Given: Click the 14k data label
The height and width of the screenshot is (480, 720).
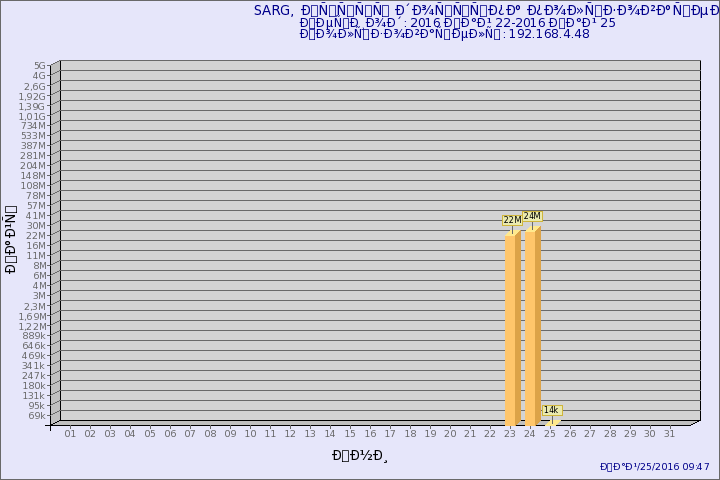Looking at the screenshot, I should coord(551,410).
